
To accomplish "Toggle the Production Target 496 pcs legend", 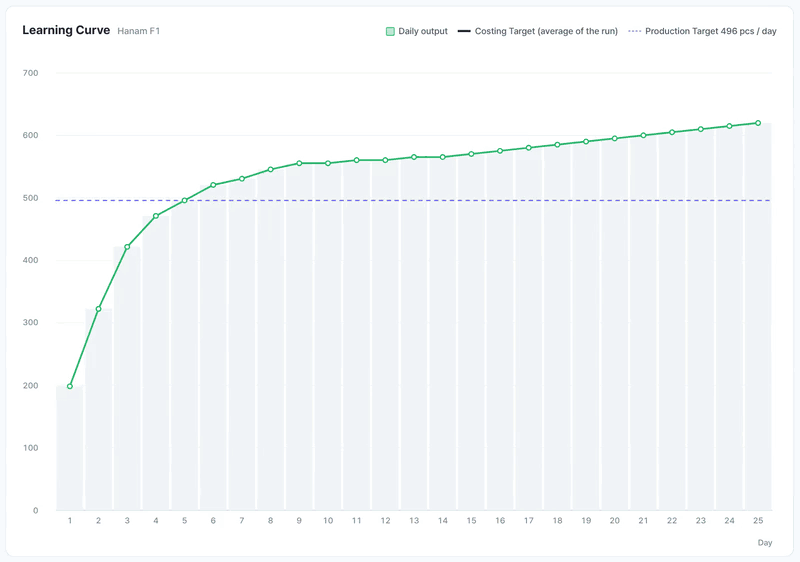I will tap(702, 31).
